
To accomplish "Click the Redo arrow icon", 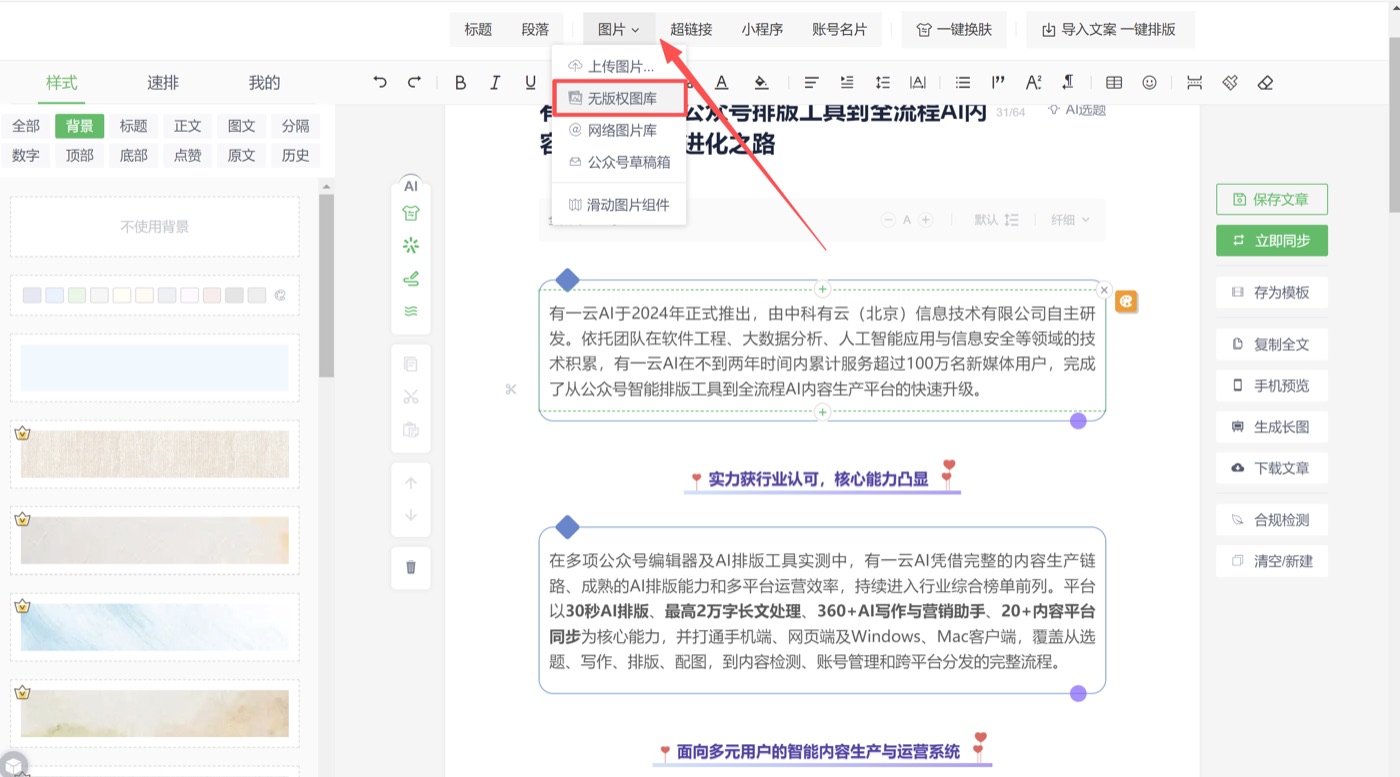I will 414,83.
